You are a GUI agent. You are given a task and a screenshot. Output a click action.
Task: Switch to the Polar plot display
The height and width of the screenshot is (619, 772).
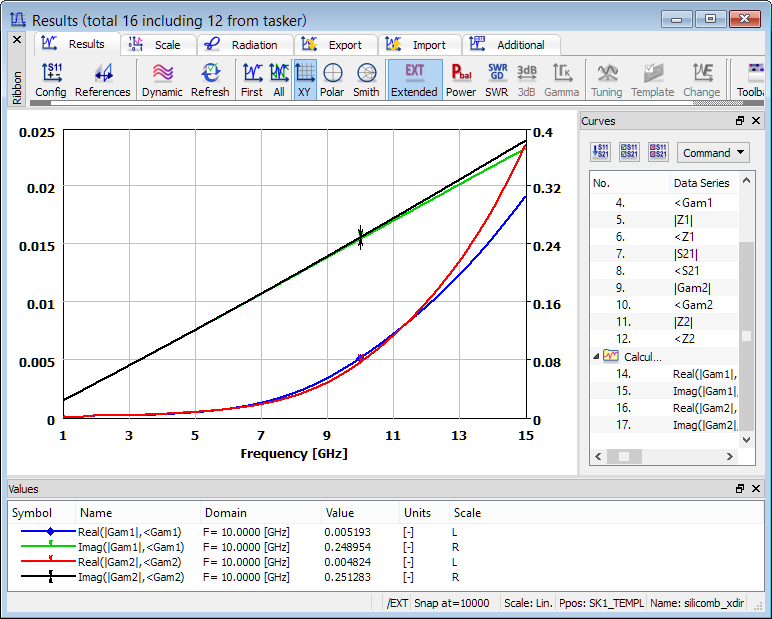[332, 79]
